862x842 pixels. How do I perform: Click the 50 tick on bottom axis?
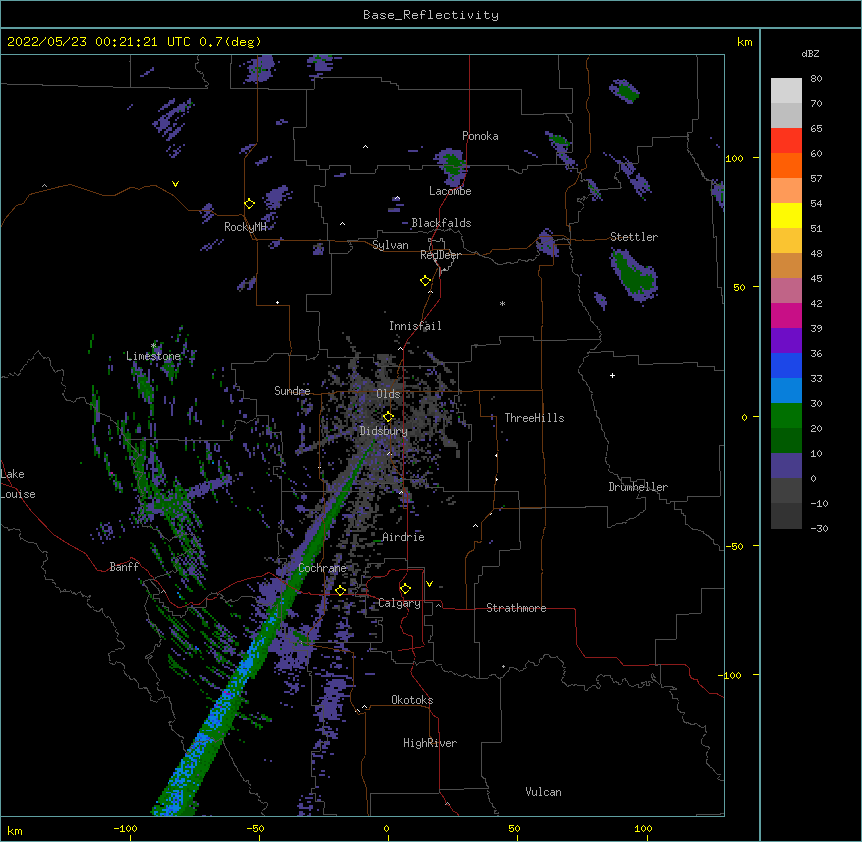514,829
